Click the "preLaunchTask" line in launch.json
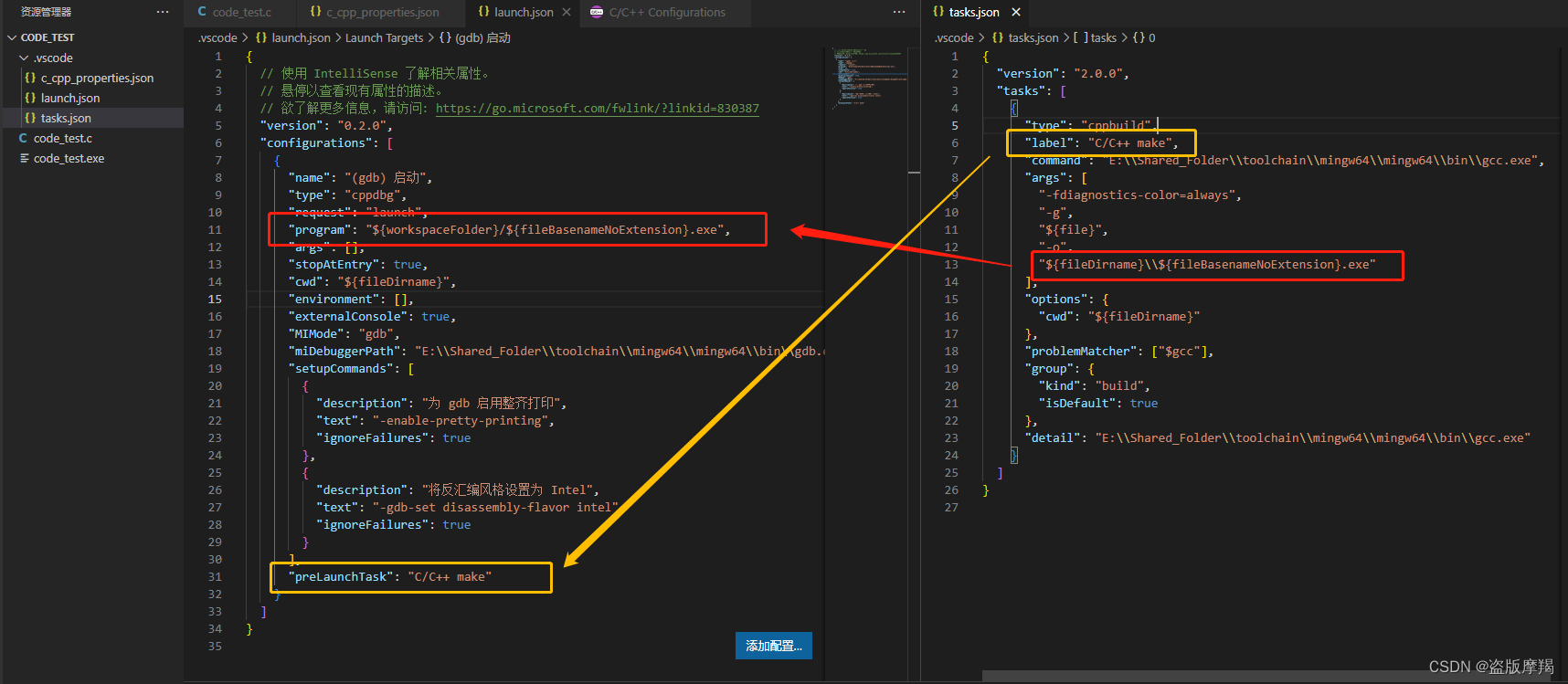 point(390,576)
